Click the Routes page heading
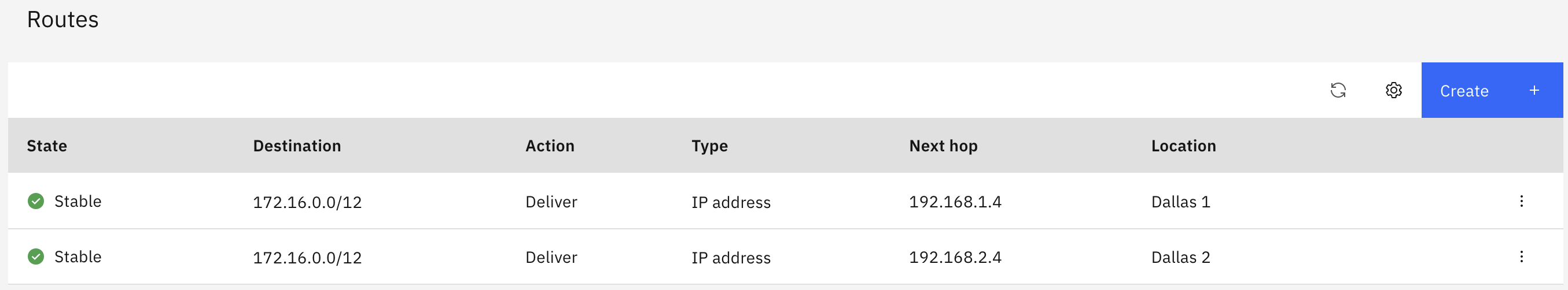This screenshot has height=290, width=1568. pos(62,20)
